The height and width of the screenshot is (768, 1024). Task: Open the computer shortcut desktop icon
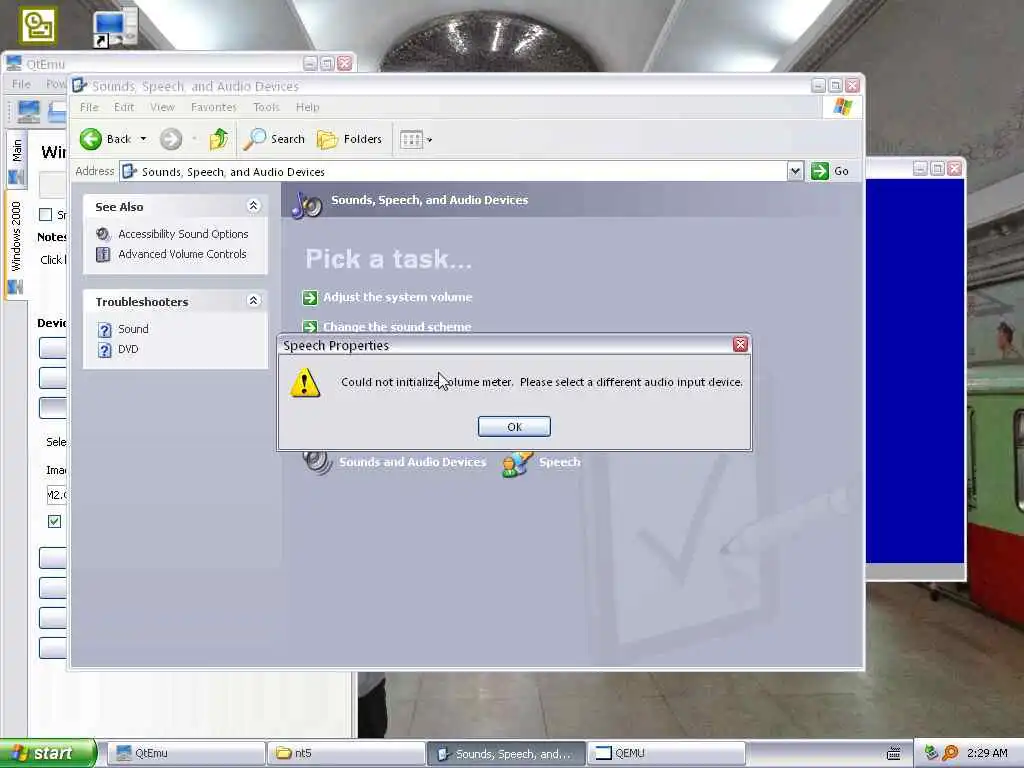pyautogui.click(x=114, y=29)
